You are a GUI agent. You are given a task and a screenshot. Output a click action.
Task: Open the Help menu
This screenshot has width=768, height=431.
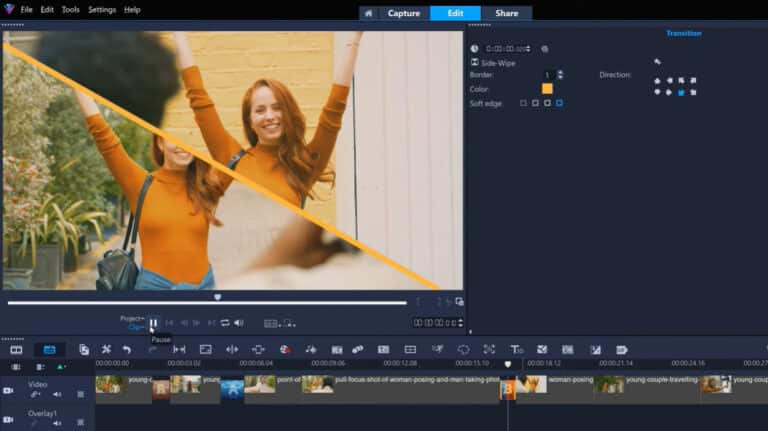(x=132, y=10)
